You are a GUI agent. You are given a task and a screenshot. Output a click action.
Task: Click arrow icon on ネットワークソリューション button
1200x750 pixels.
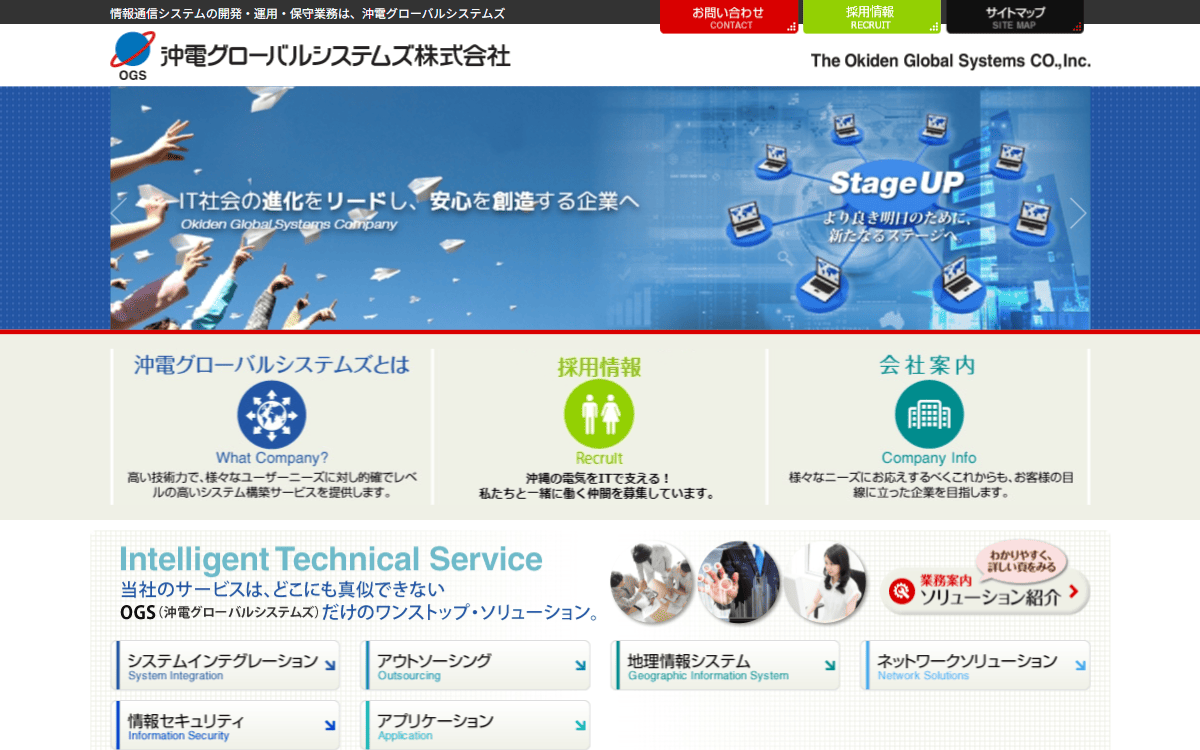(x=1080, y=666)
